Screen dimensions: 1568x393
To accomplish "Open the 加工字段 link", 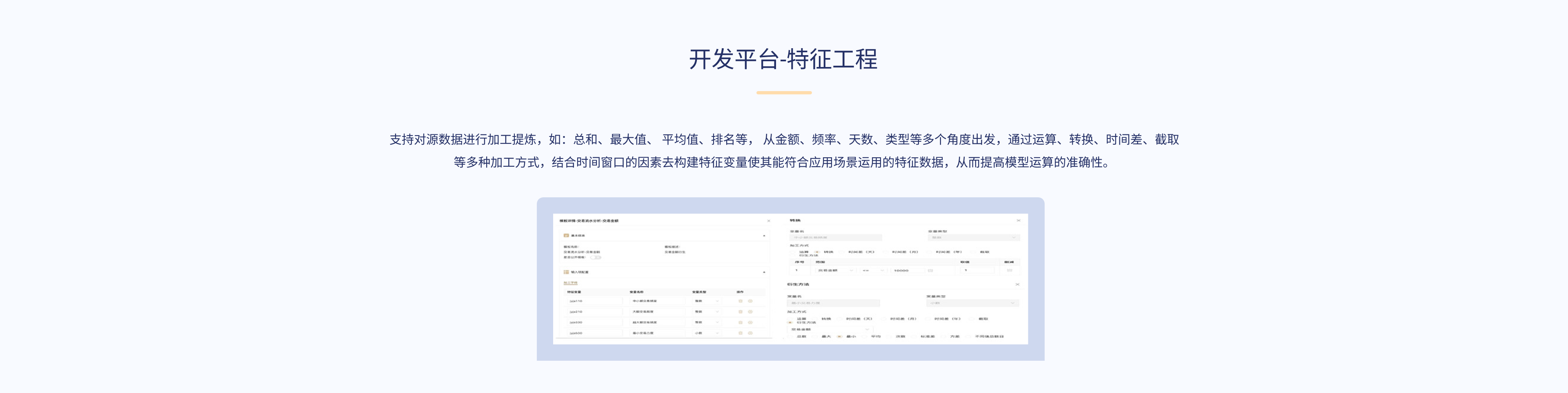I will [x=571, y=284].
